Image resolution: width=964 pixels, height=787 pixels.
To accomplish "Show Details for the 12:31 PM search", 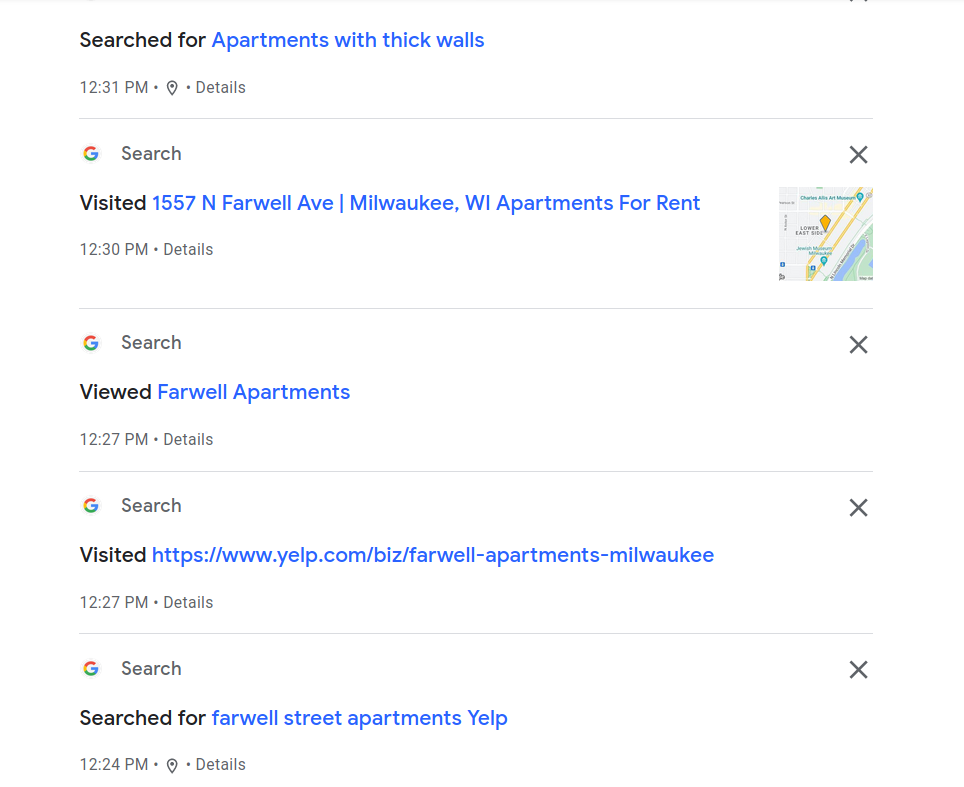I will click(x=220, y=88).
